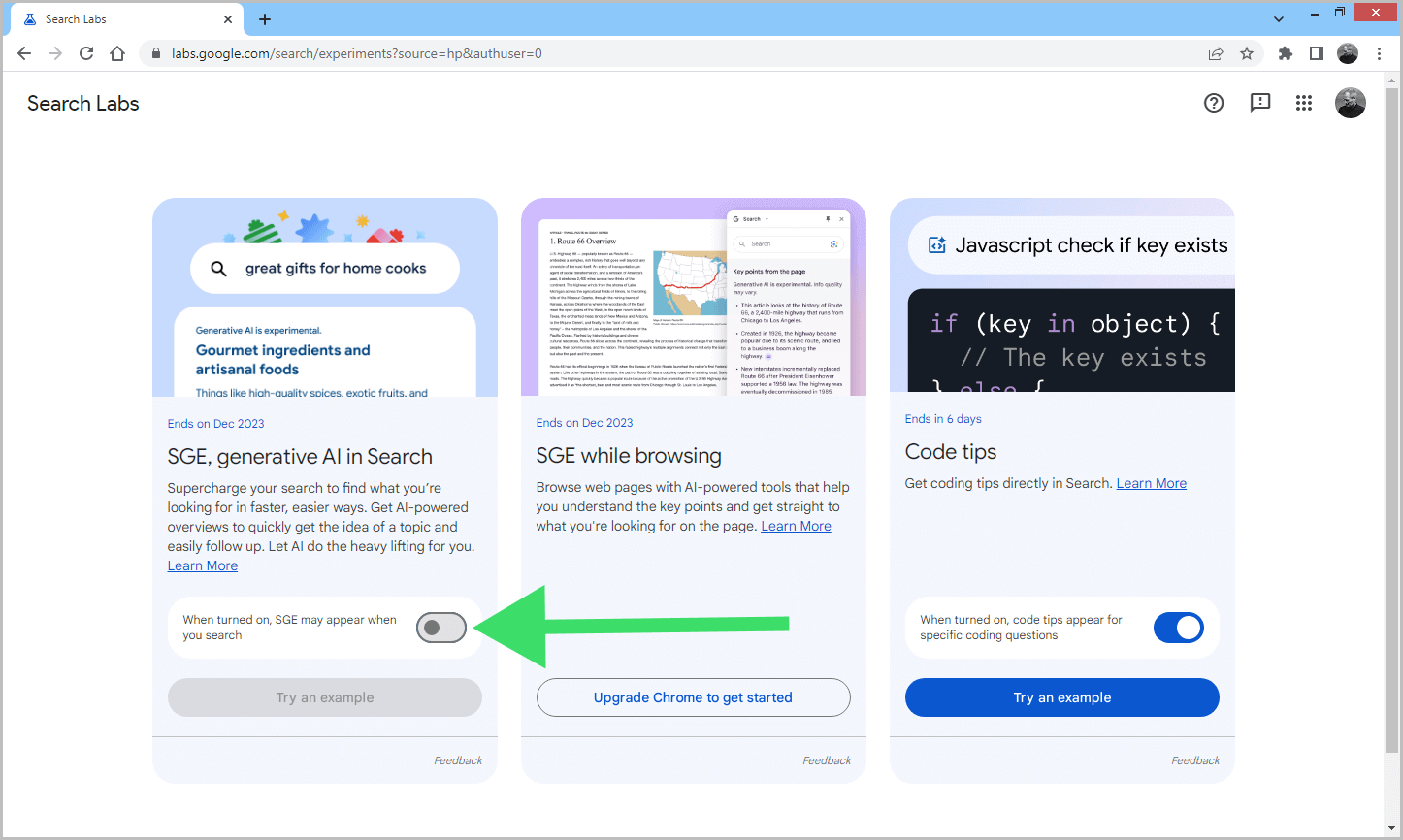Image resolution: width=1403 pixels, height=840 pixels.
Task: Open a new browser tab
Action: click(x=265, y=19)
